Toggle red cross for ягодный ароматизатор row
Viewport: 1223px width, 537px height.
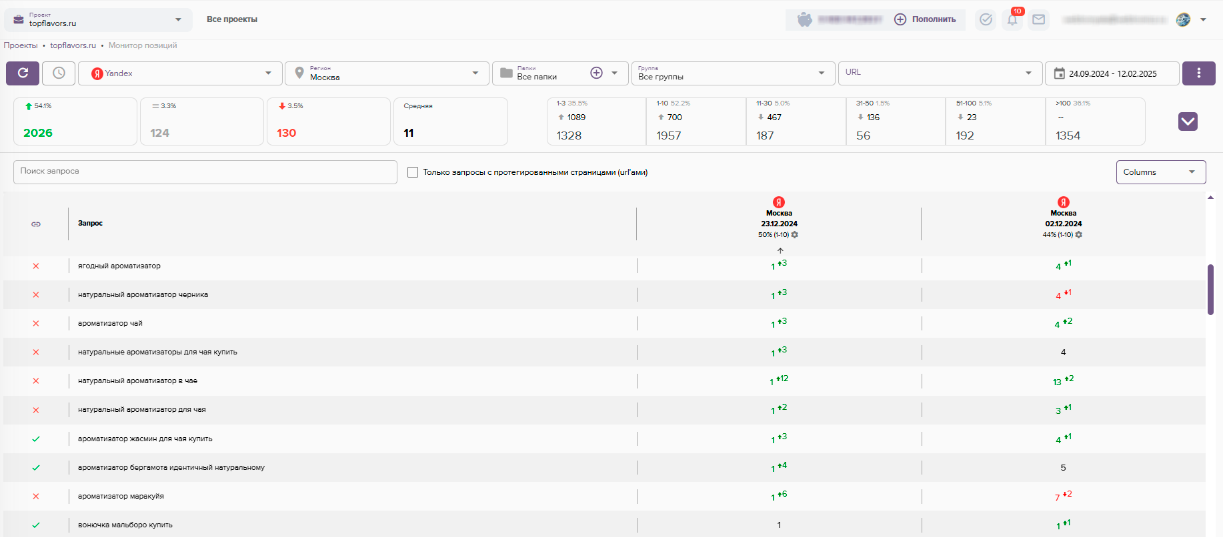36,266
